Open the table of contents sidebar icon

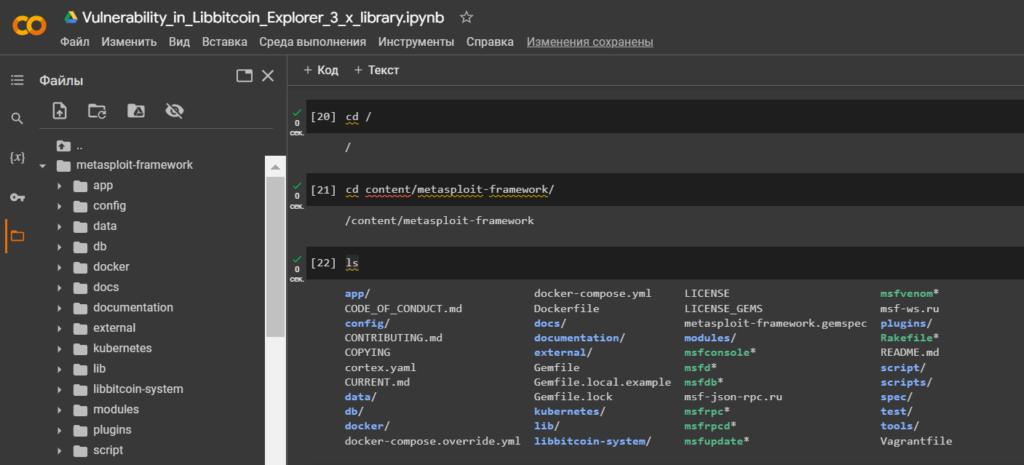tap(17, 80)
